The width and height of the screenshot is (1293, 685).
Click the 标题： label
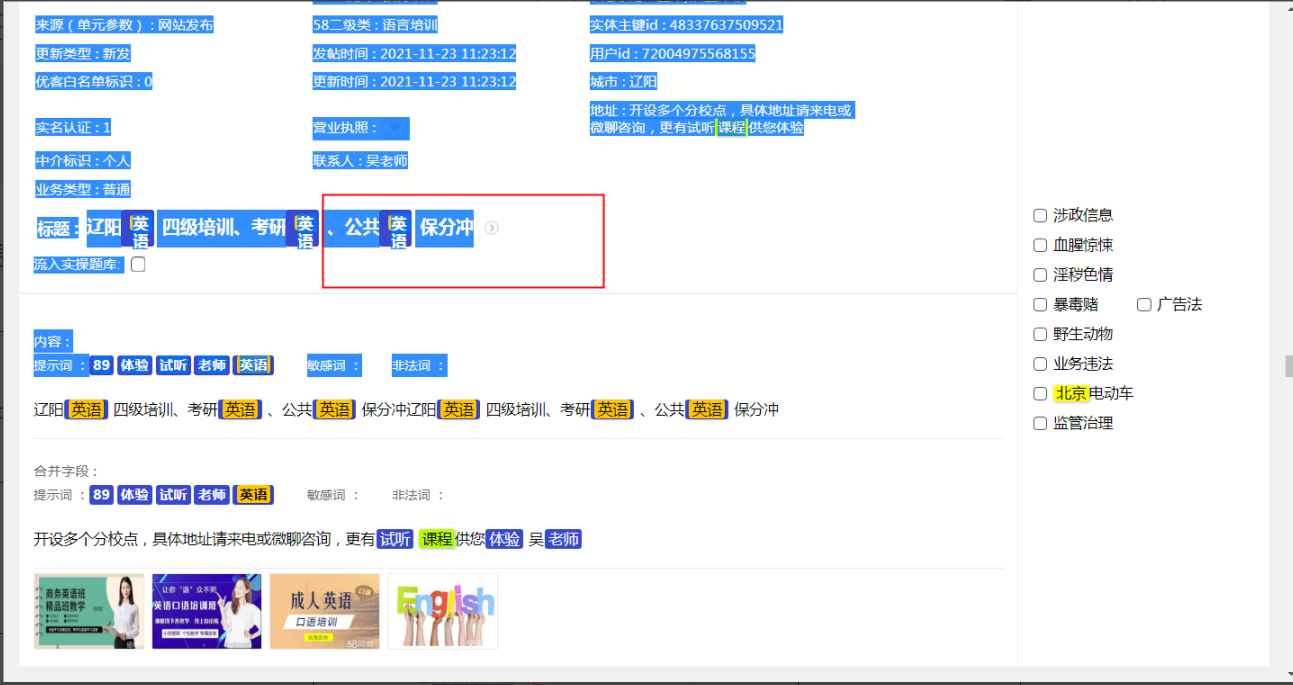pyautogui.click(x=59, y=228)
